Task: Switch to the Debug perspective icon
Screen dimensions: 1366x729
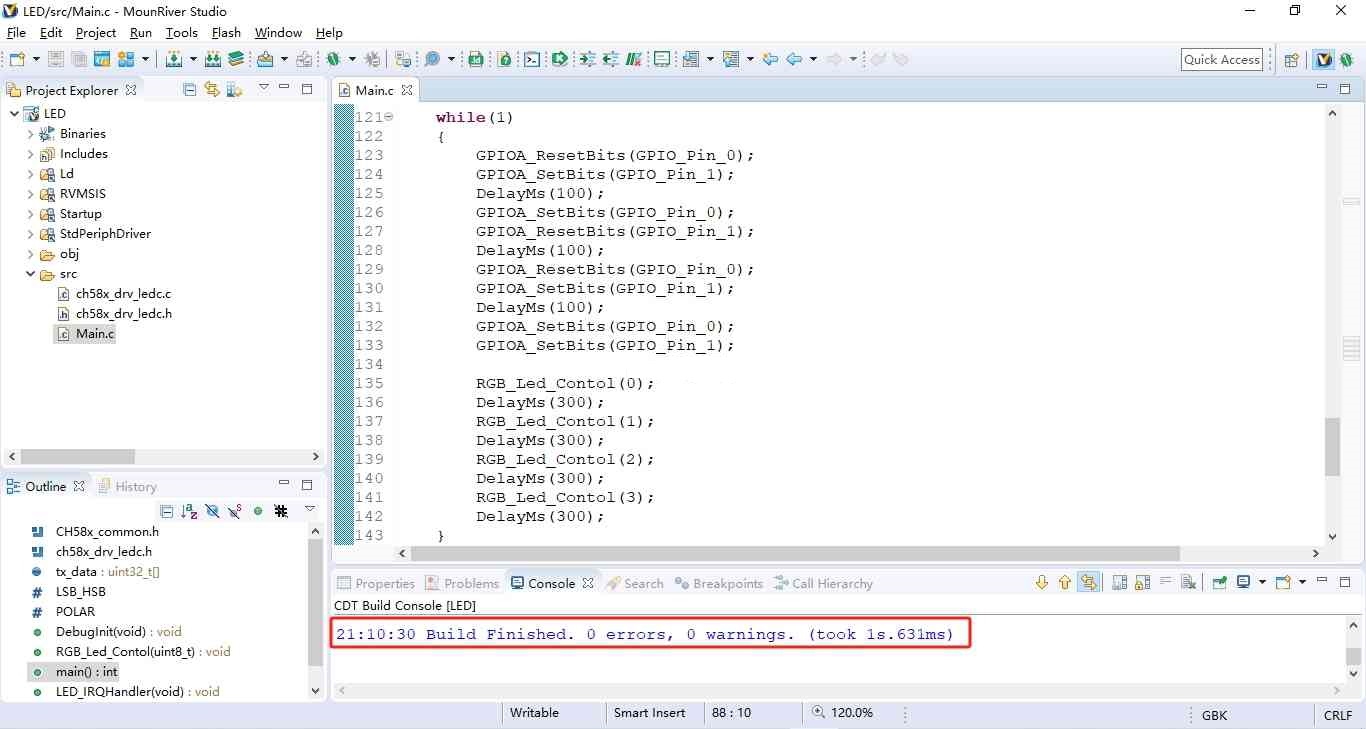Action: 1348,60
